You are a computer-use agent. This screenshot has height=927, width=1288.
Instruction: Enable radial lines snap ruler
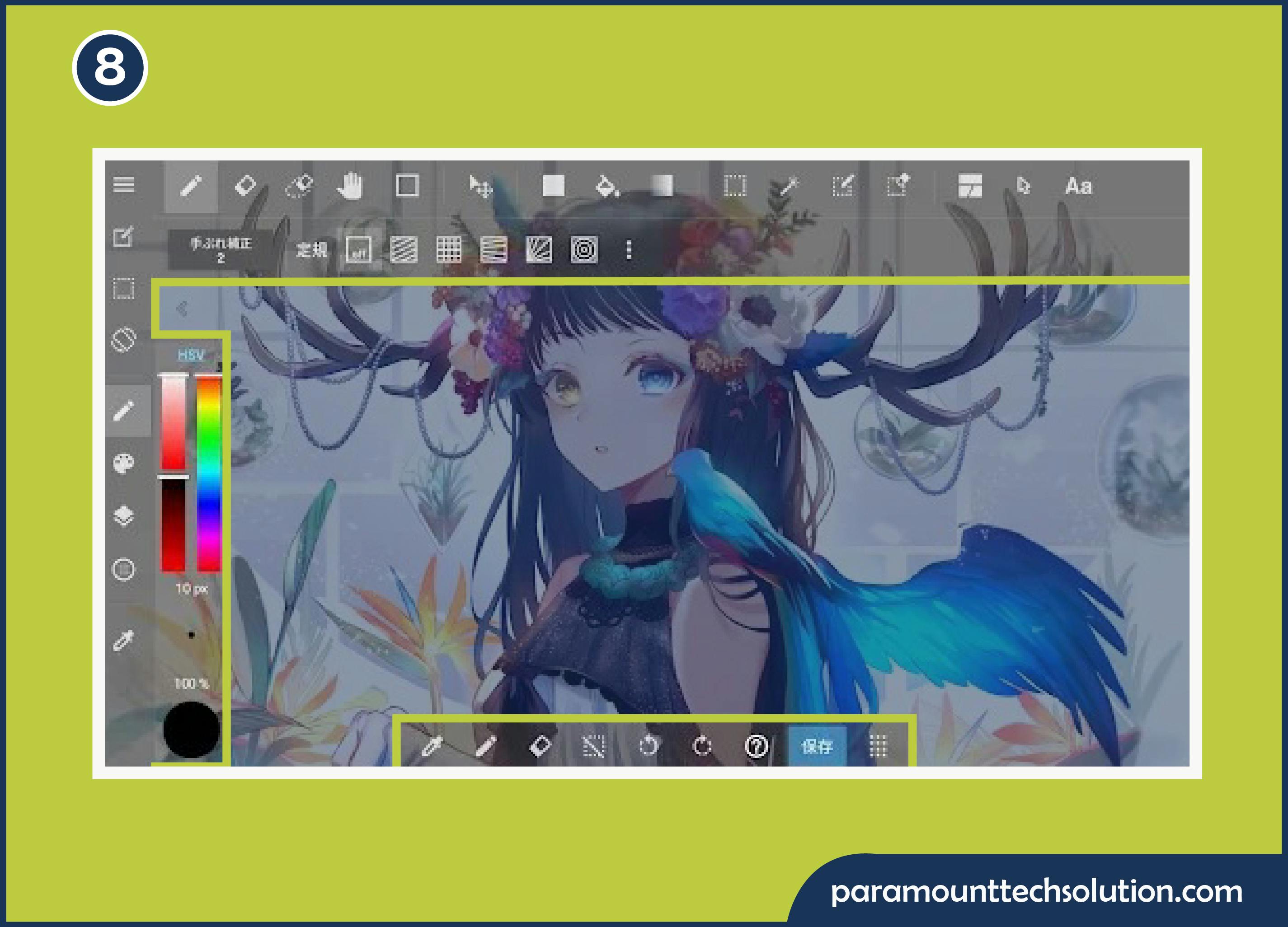pos(539,249)
